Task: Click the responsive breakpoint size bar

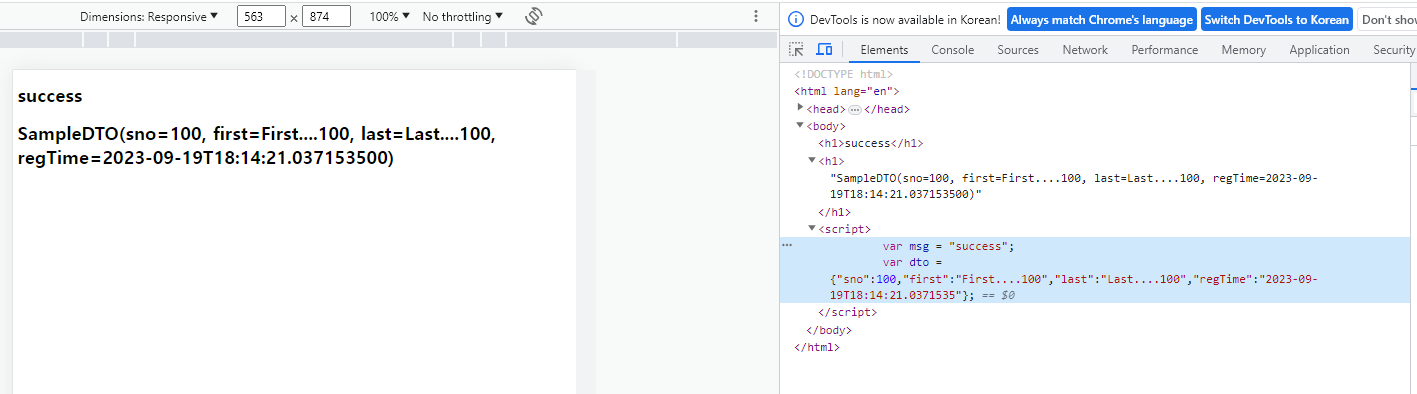Action: [x=389, y=39]
